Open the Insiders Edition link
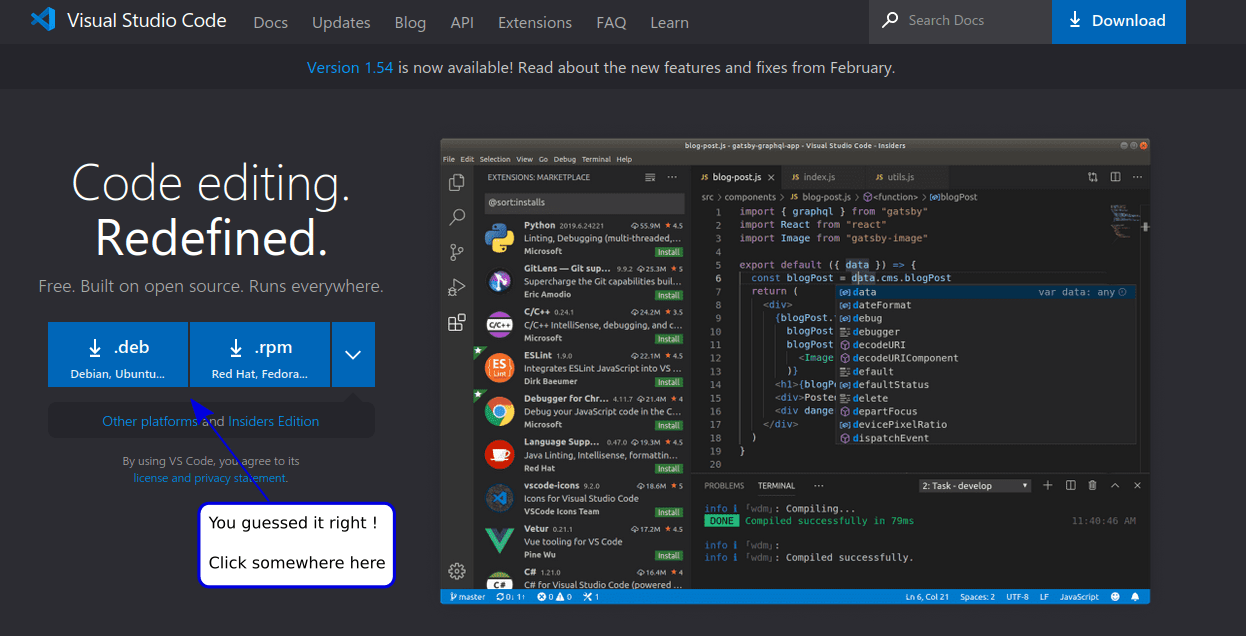This screenshot has width=1246, height=636. 274,421
